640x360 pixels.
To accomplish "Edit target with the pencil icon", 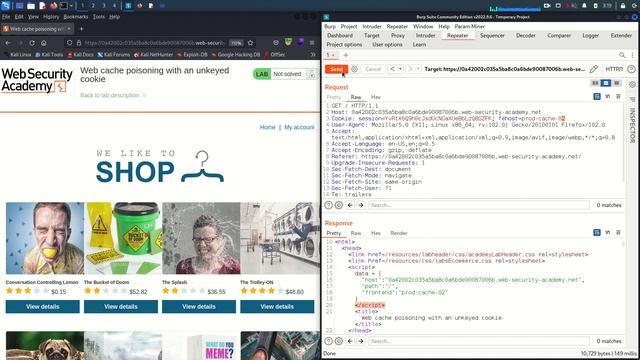I will (x=594, y=69).
